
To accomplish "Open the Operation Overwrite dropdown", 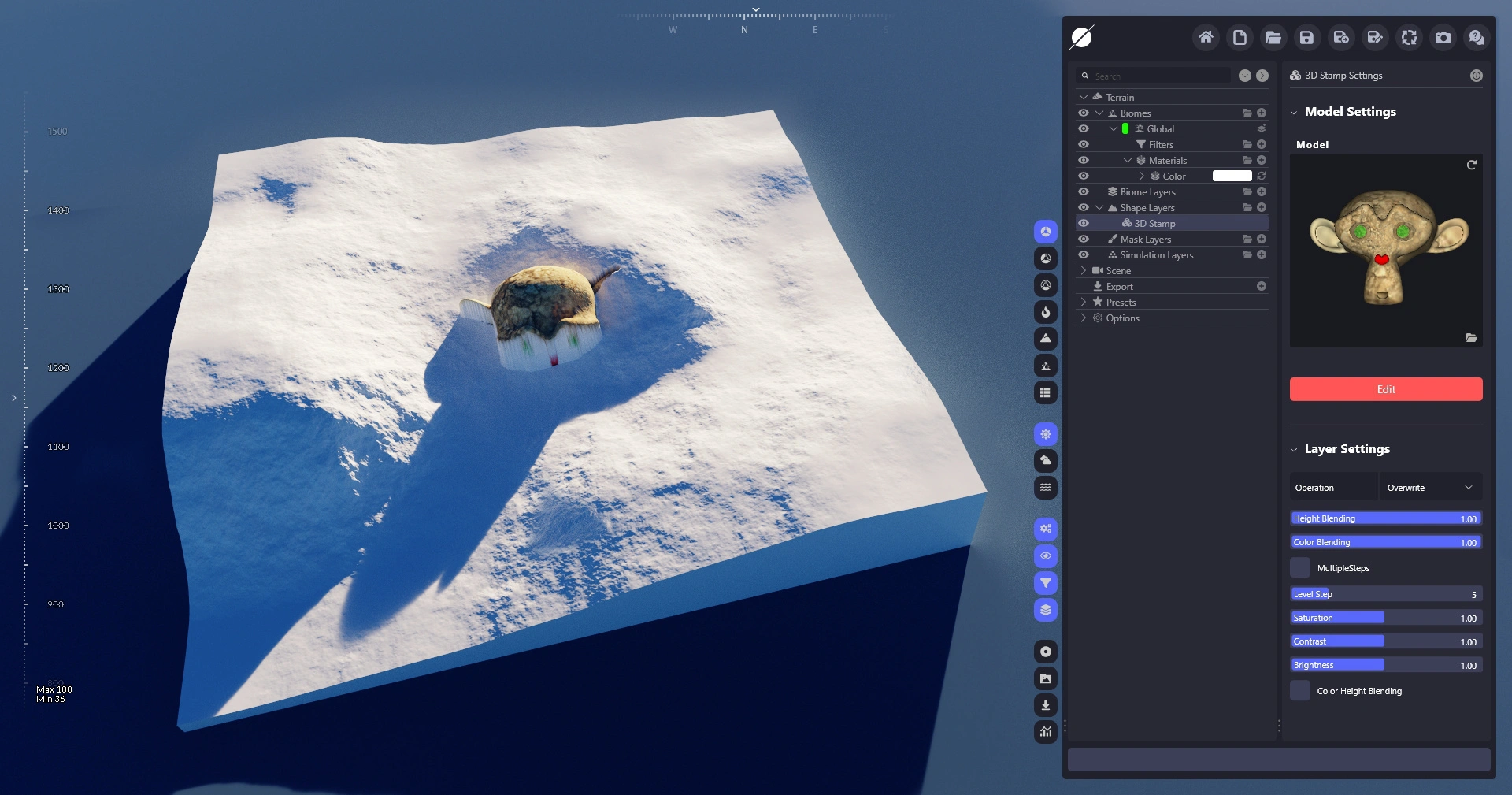I will pos(1429,488).
